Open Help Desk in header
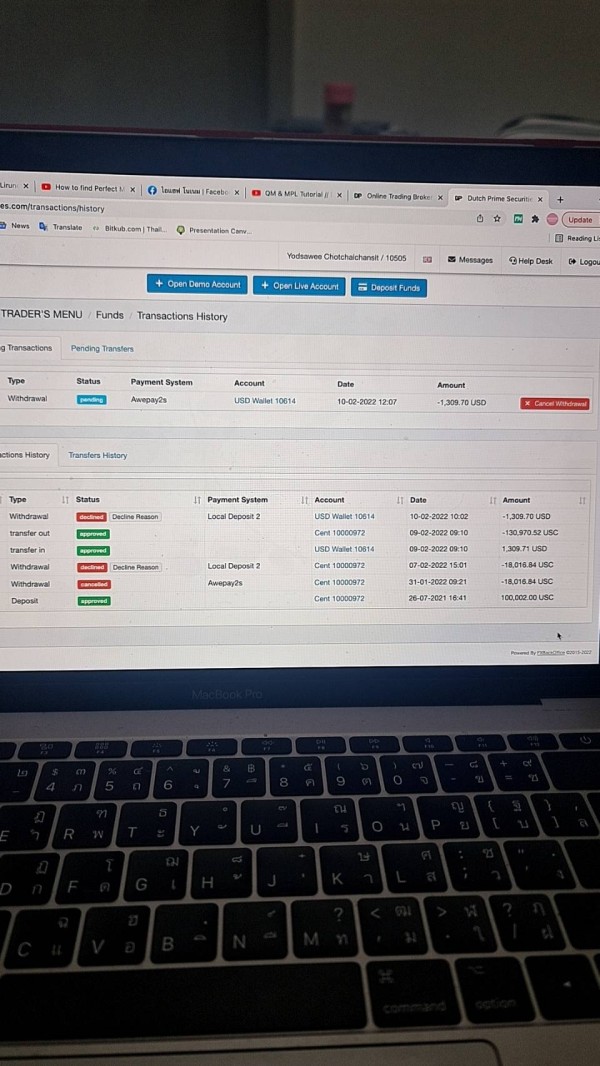The height and width of the screenshot is (1066, 600). [x=530, y=260]
